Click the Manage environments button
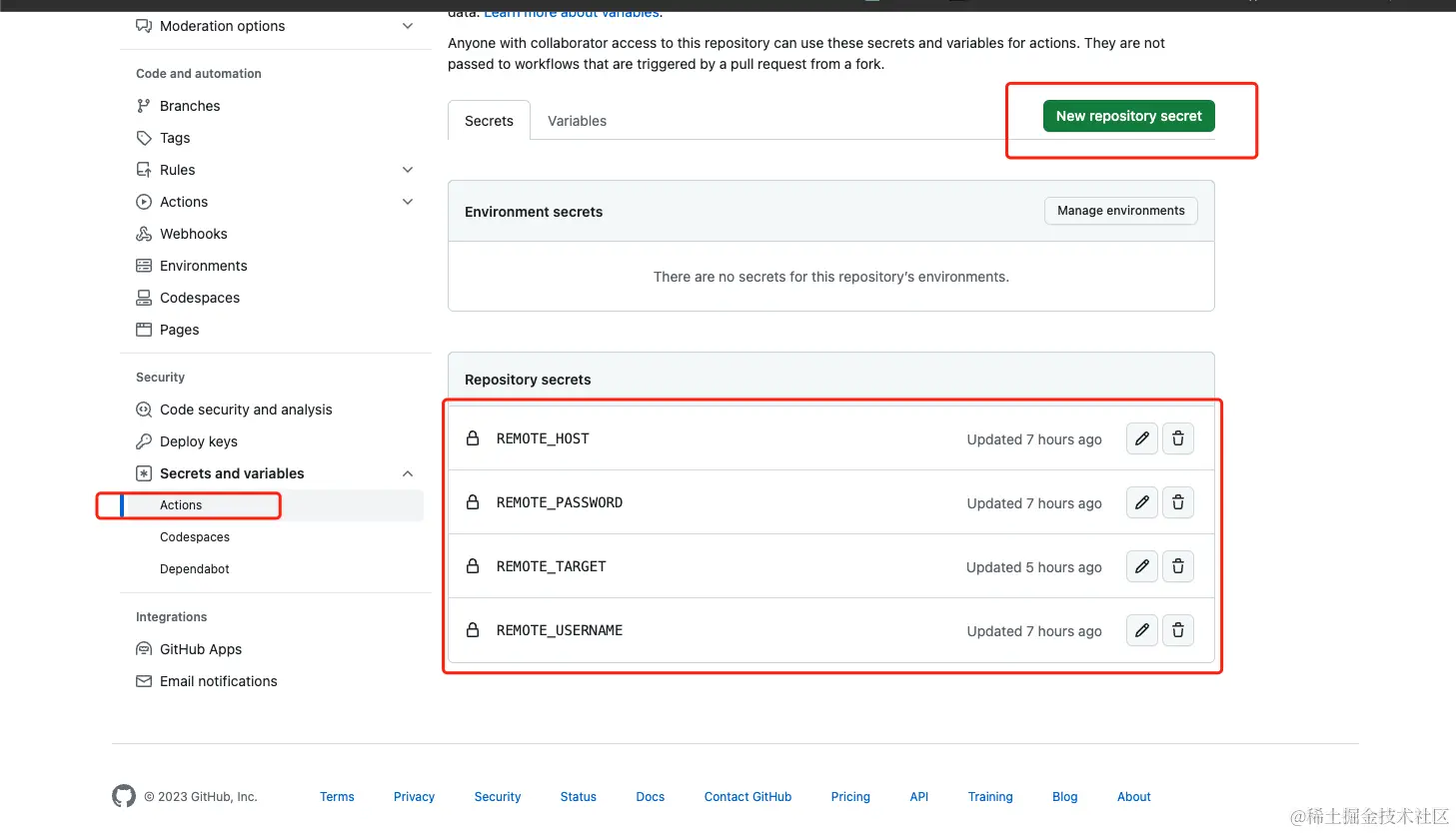 point(1120,211)
